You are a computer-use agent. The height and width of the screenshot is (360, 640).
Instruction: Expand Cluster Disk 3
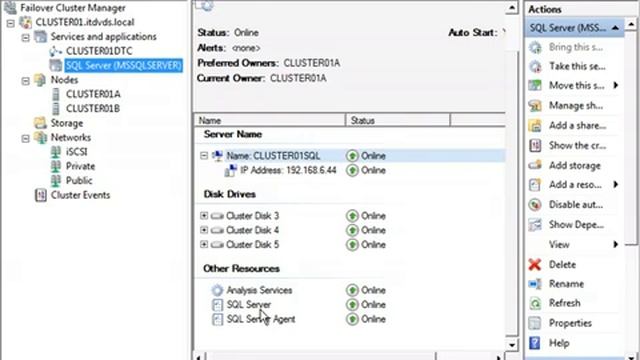[204, 215]
